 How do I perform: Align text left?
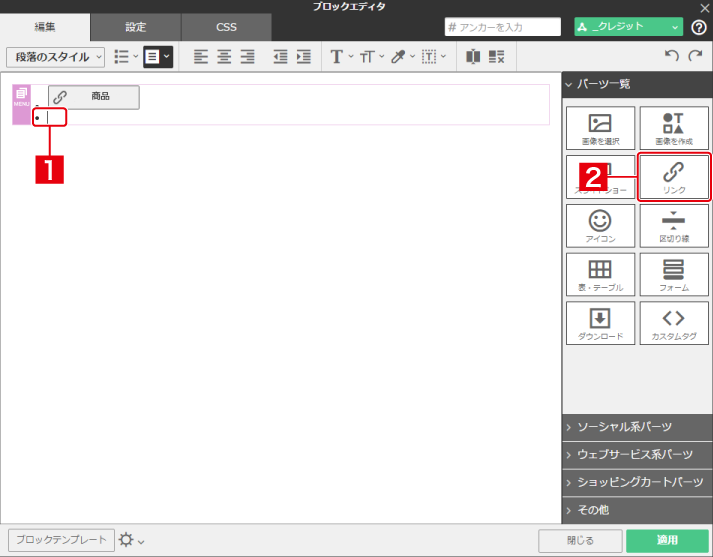[x=201, y=57]
